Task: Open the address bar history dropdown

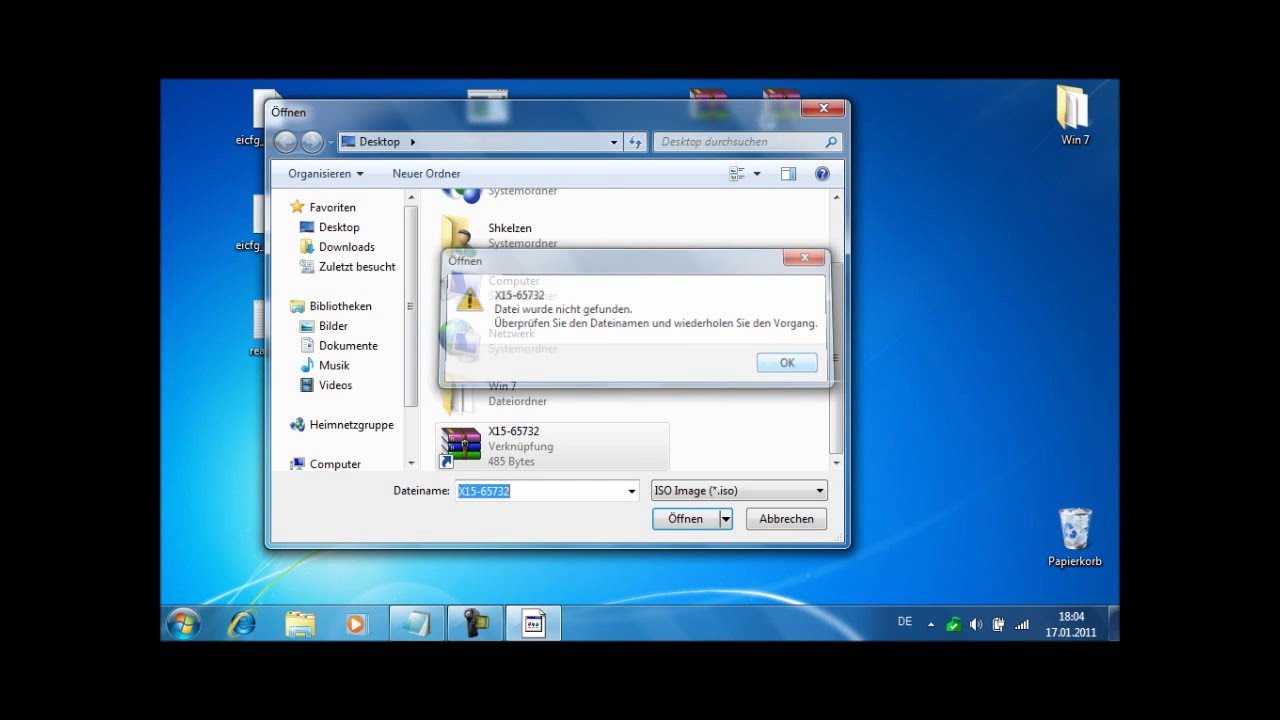Action: 614,143
